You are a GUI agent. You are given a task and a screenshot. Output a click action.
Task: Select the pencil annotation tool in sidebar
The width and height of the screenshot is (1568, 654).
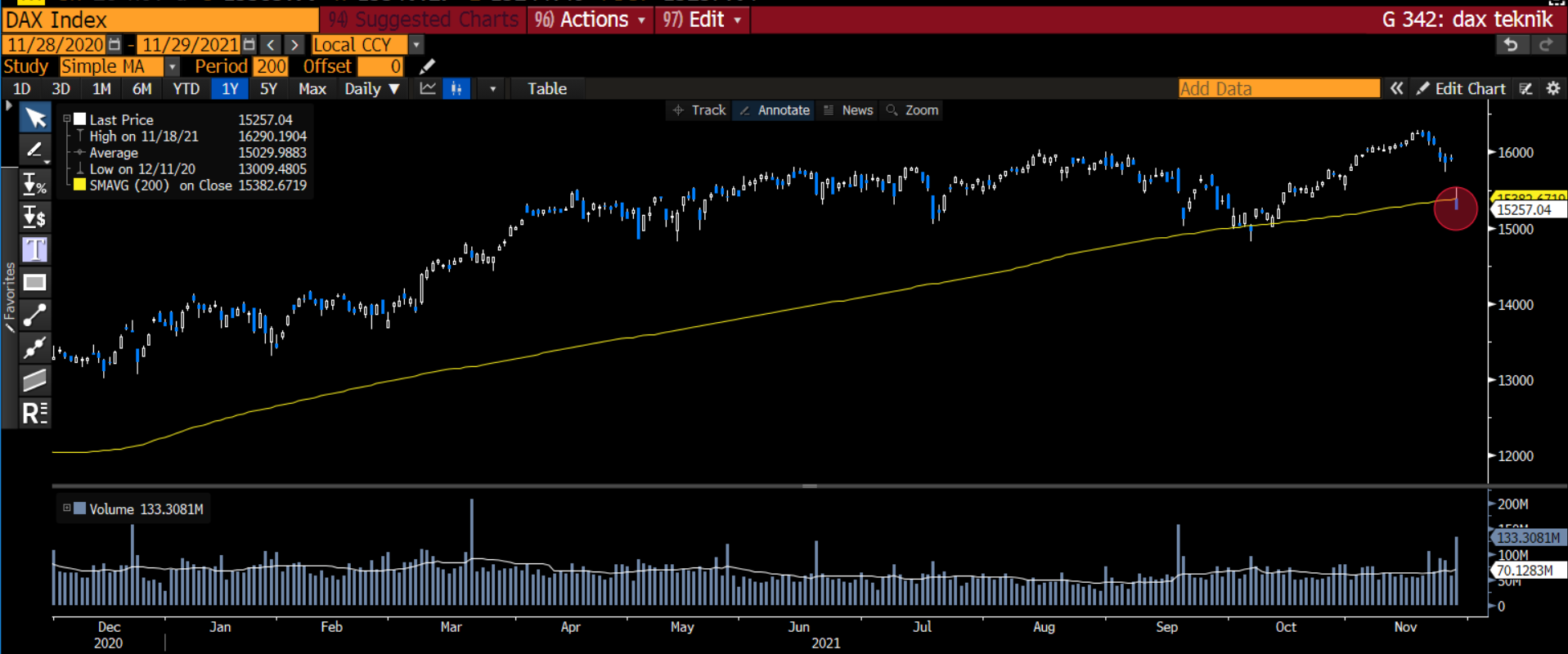35,150
